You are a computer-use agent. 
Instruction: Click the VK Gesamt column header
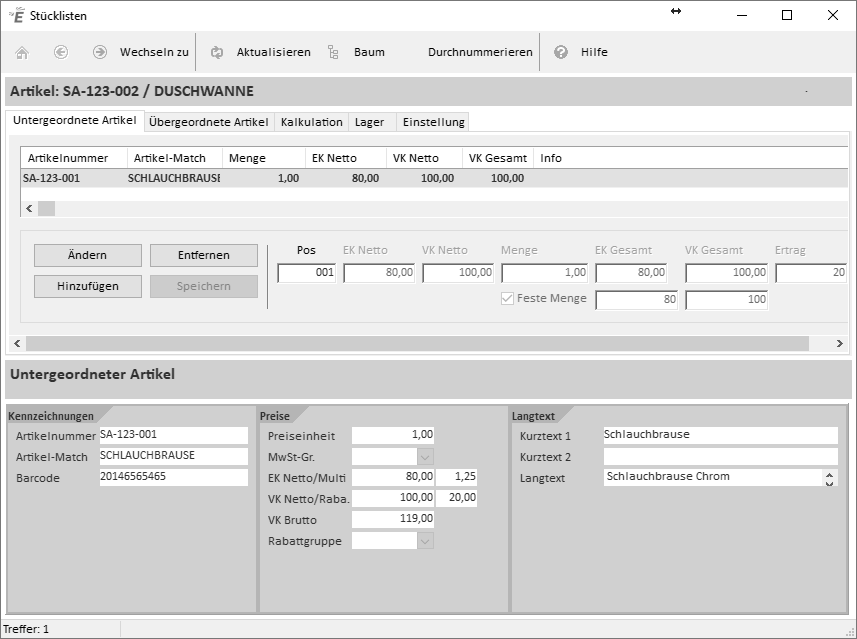click(x=498, y=158)
